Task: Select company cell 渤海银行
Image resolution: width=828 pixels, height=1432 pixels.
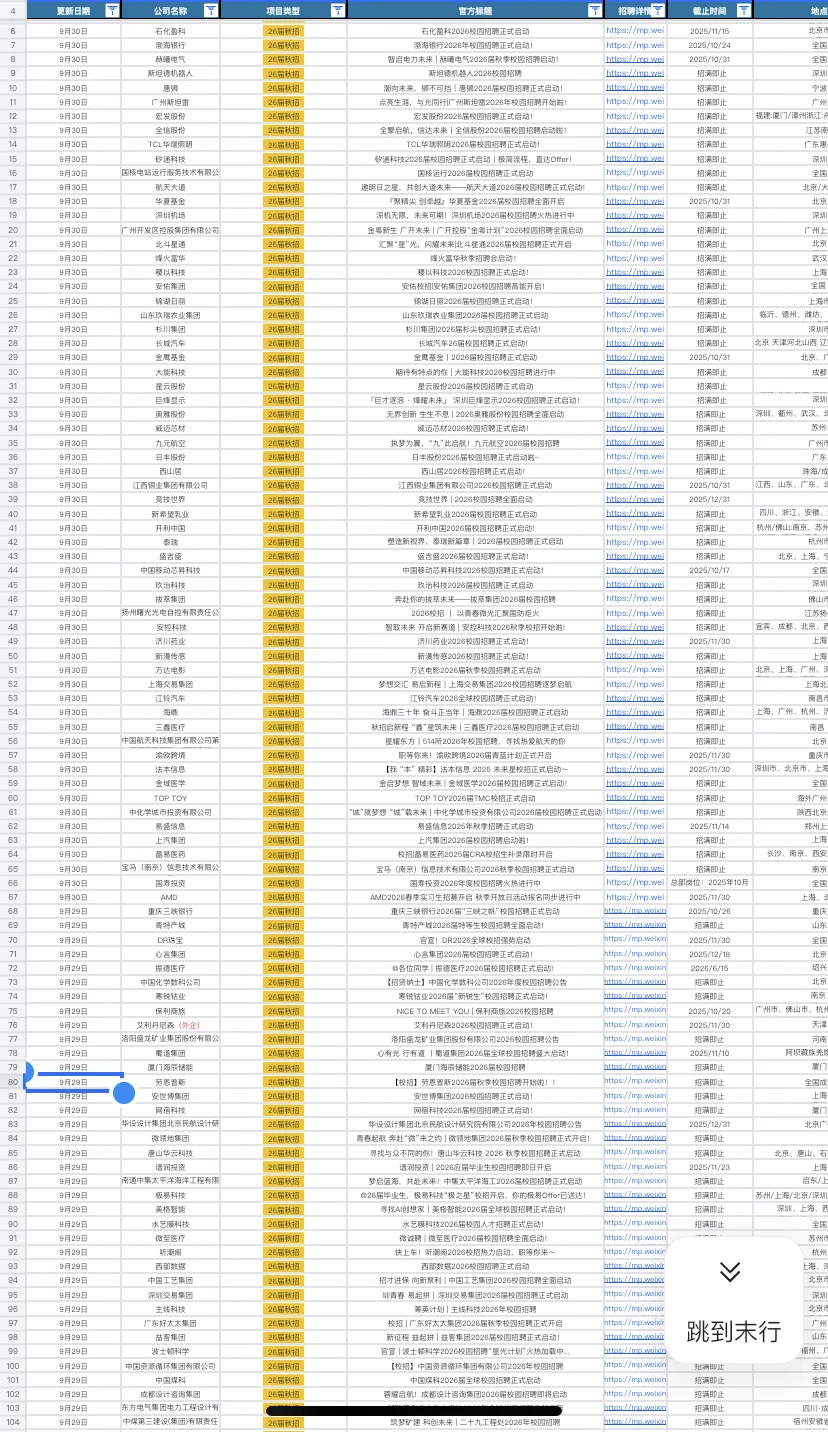Action: point(171,45)
